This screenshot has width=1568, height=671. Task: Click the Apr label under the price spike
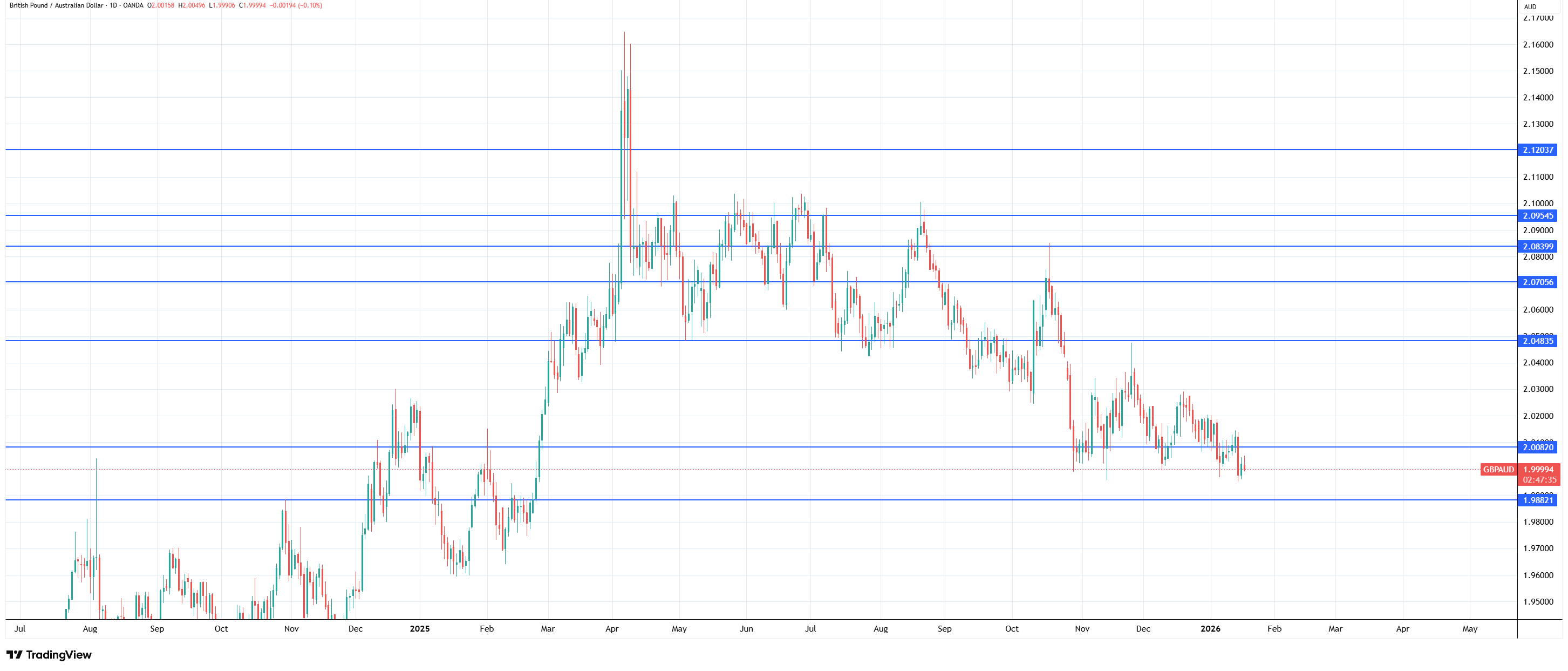pyautogui.click(x=612, y=629)
